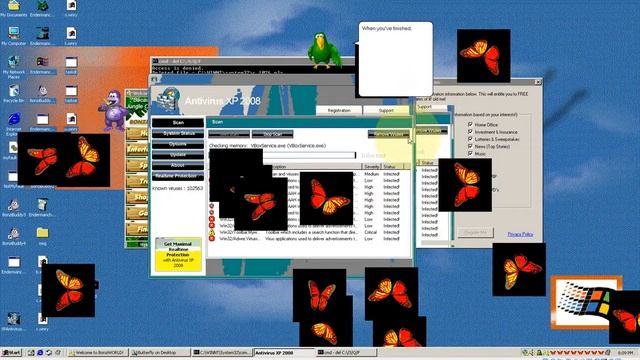Open the Privacy Policy link
This screenshot has height=360, width=640.
[x=520, y=234]
